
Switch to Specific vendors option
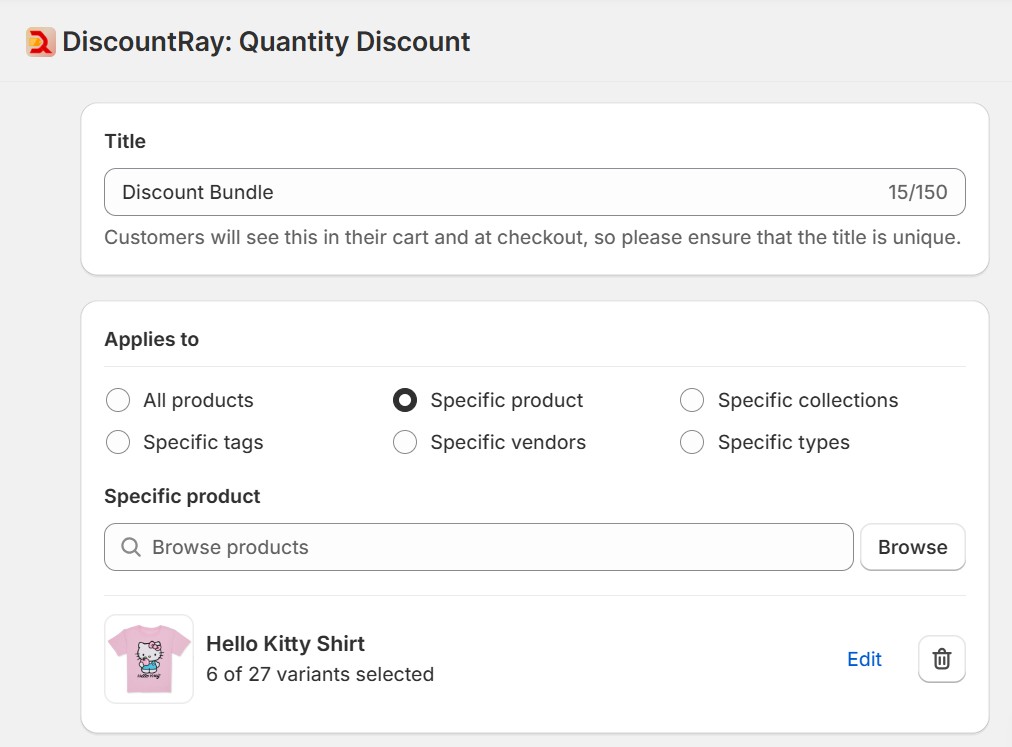(x=405, y=442)
